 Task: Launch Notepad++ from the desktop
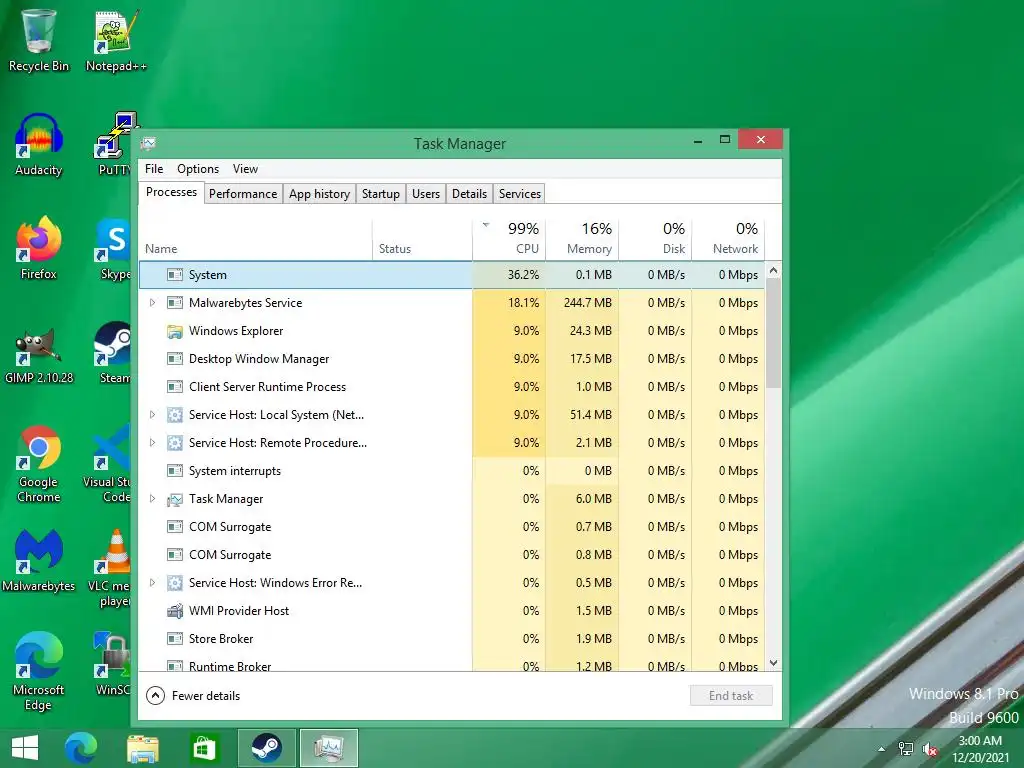(116, 39)
